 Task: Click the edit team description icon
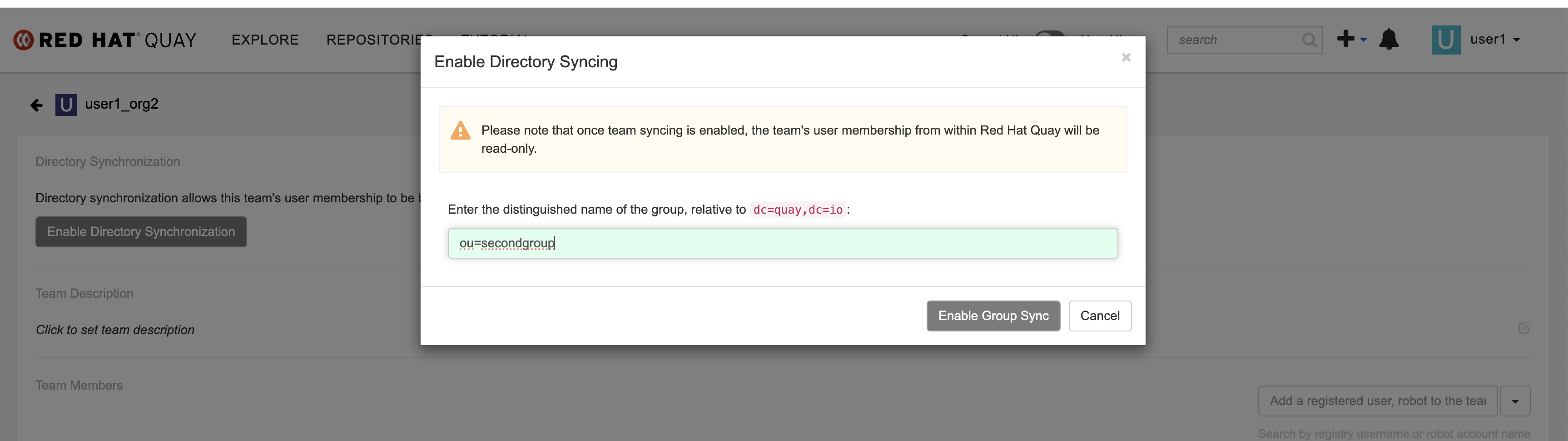tap(1523, 329)
